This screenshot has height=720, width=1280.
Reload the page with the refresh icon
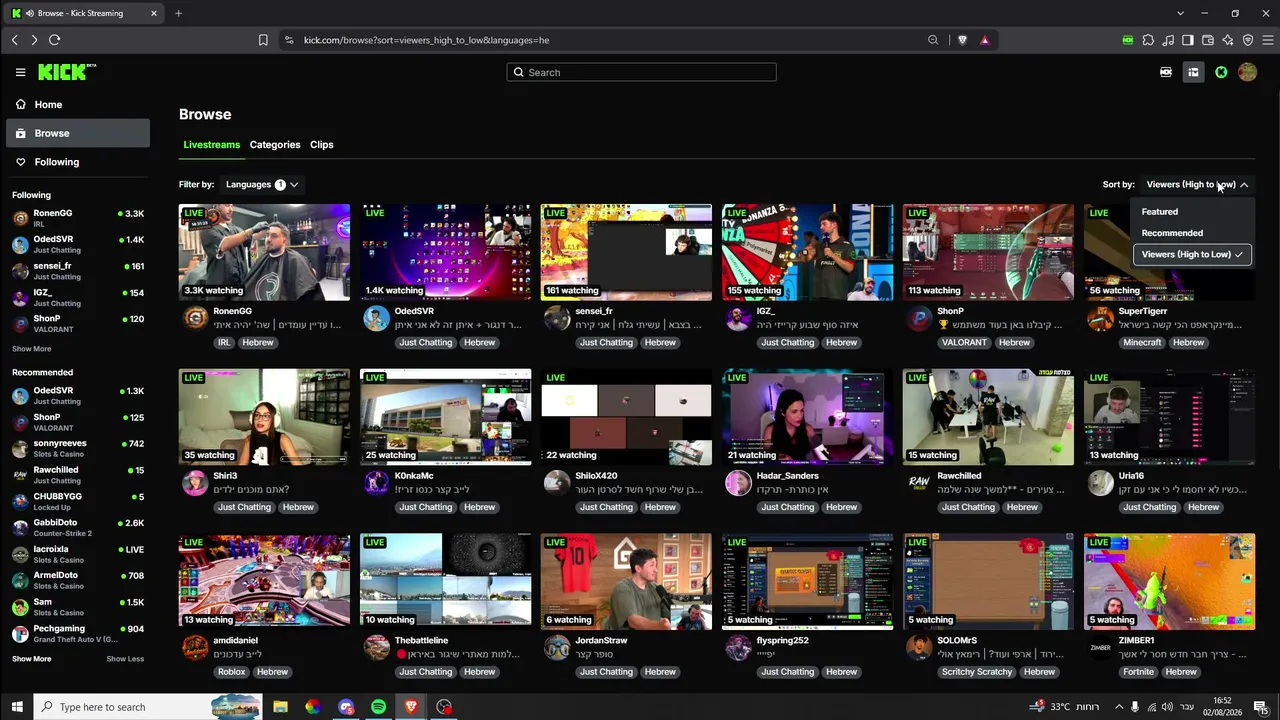[x=54, y=40]
